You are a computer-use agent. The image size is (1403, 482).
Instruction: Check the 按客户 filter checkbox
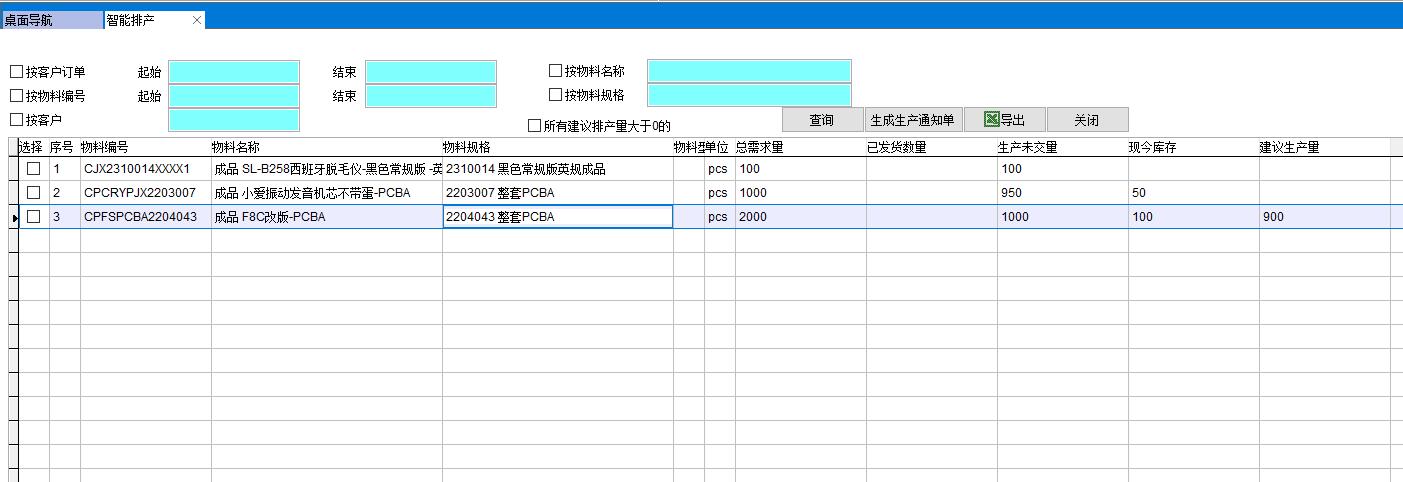[x=16, y=120]
